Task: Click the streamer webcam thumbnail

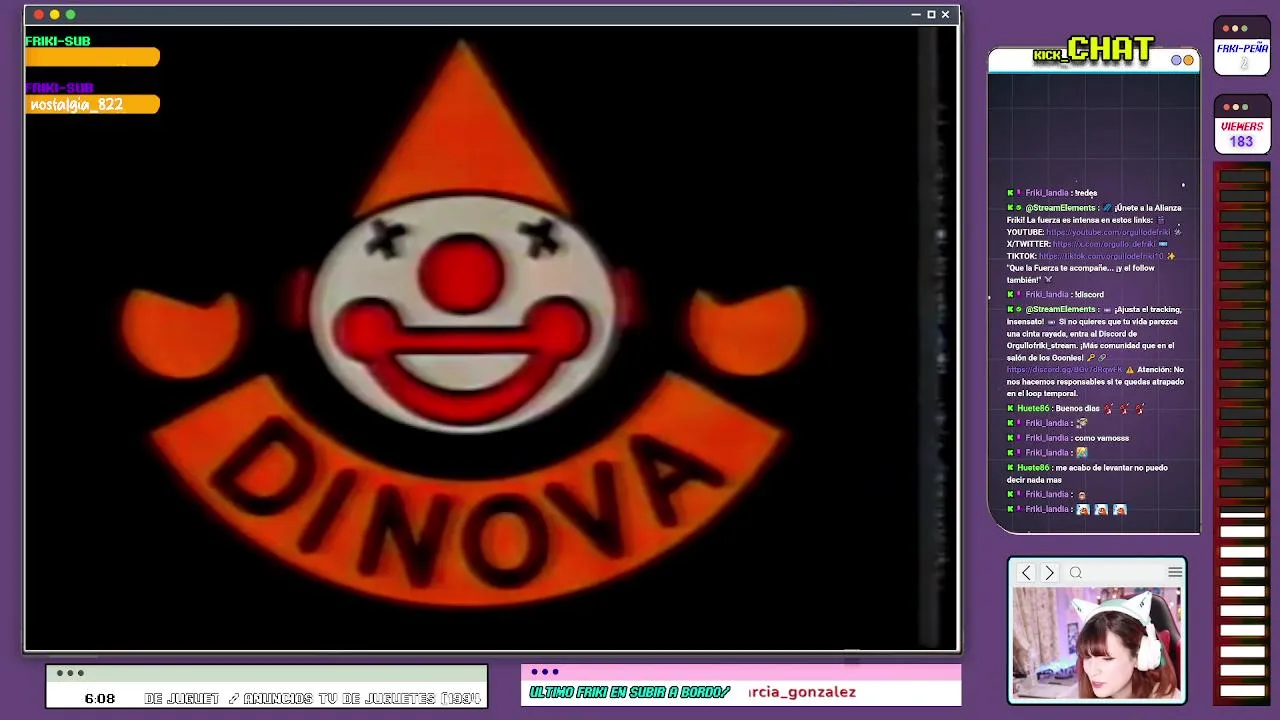Action: tap(1097, 645)
